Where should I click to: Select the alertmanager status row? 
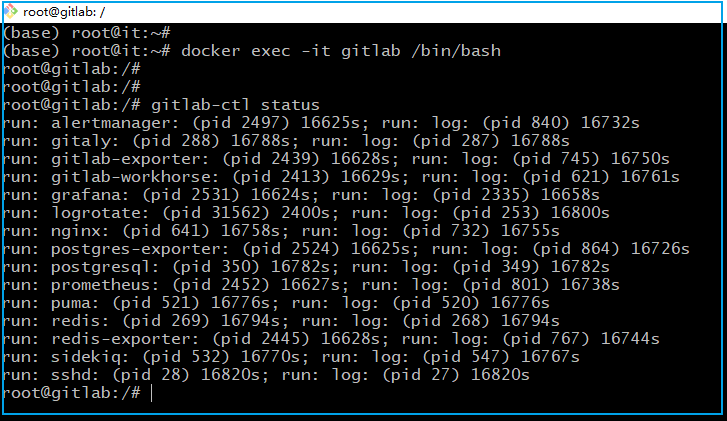click(321, 123)
